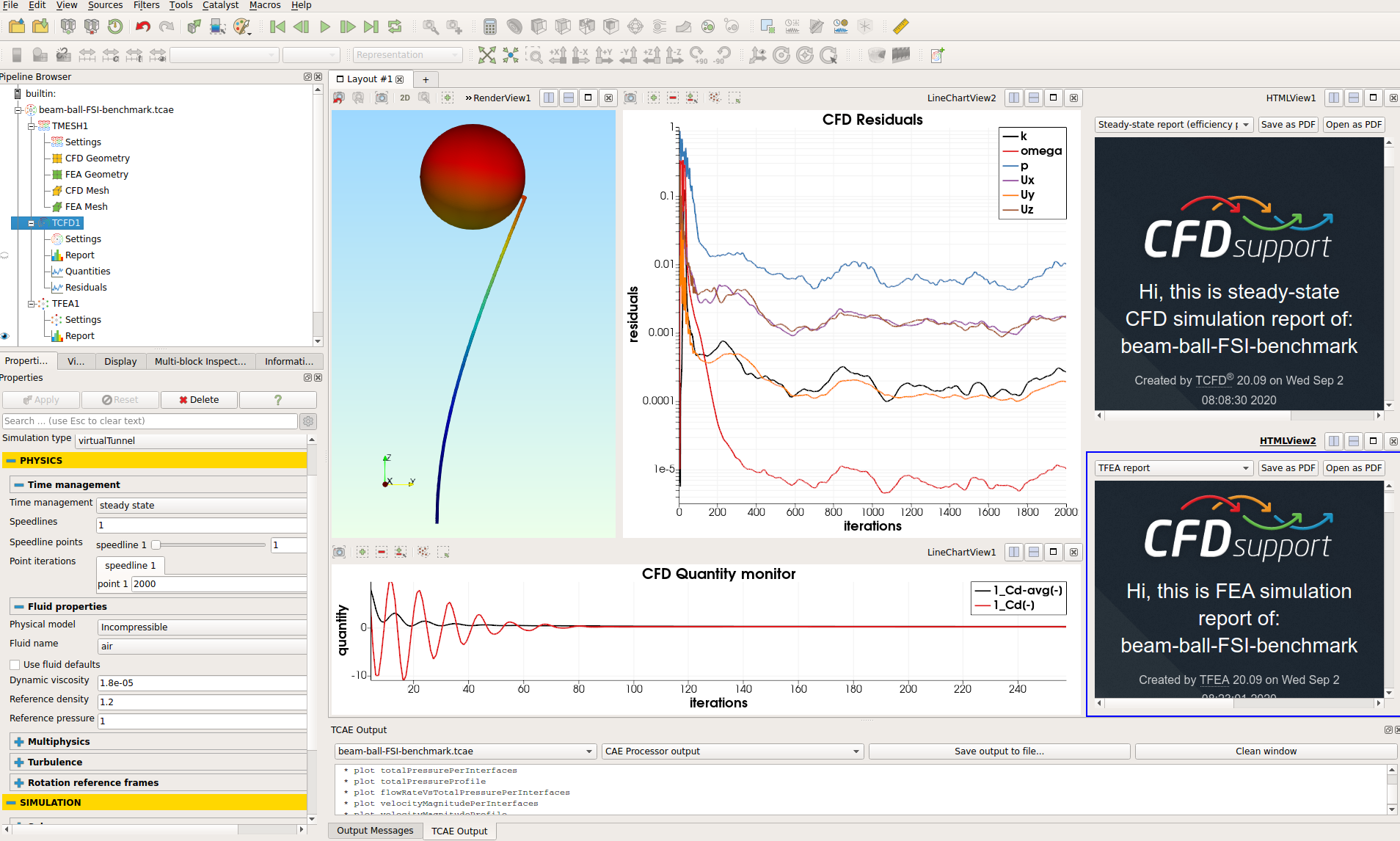Click the Reset session icon
This screenshot has width=1400, height=841.
click(x=115, y=27)
